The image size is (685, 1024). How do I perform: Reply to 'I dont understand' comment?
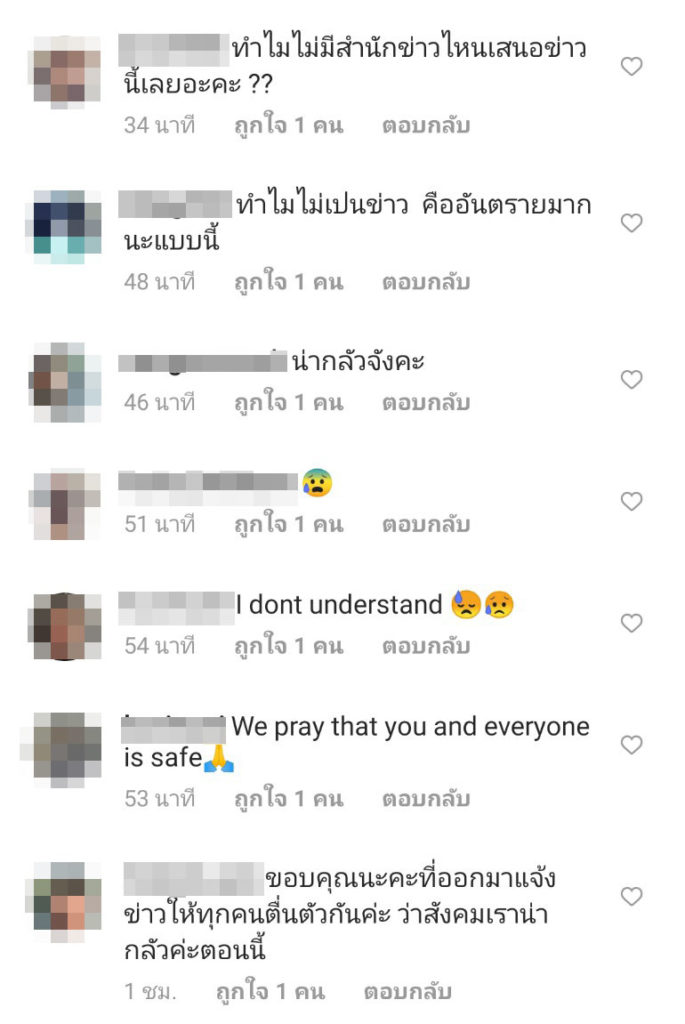coord(426,646)
